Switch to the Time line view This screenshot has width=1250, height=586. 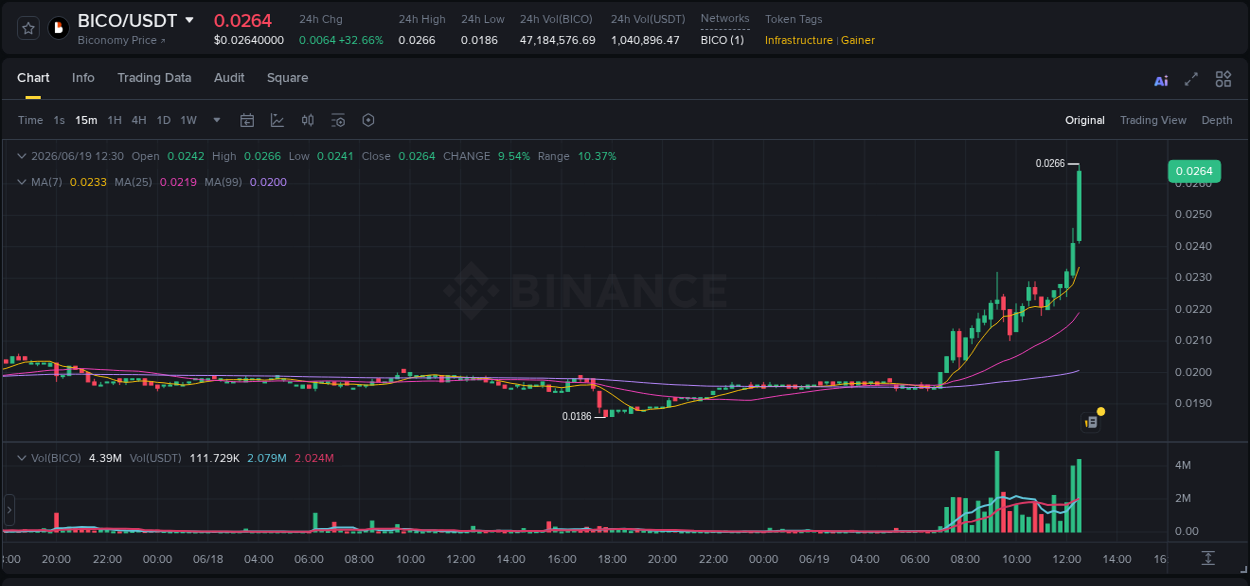click(30, 120)
